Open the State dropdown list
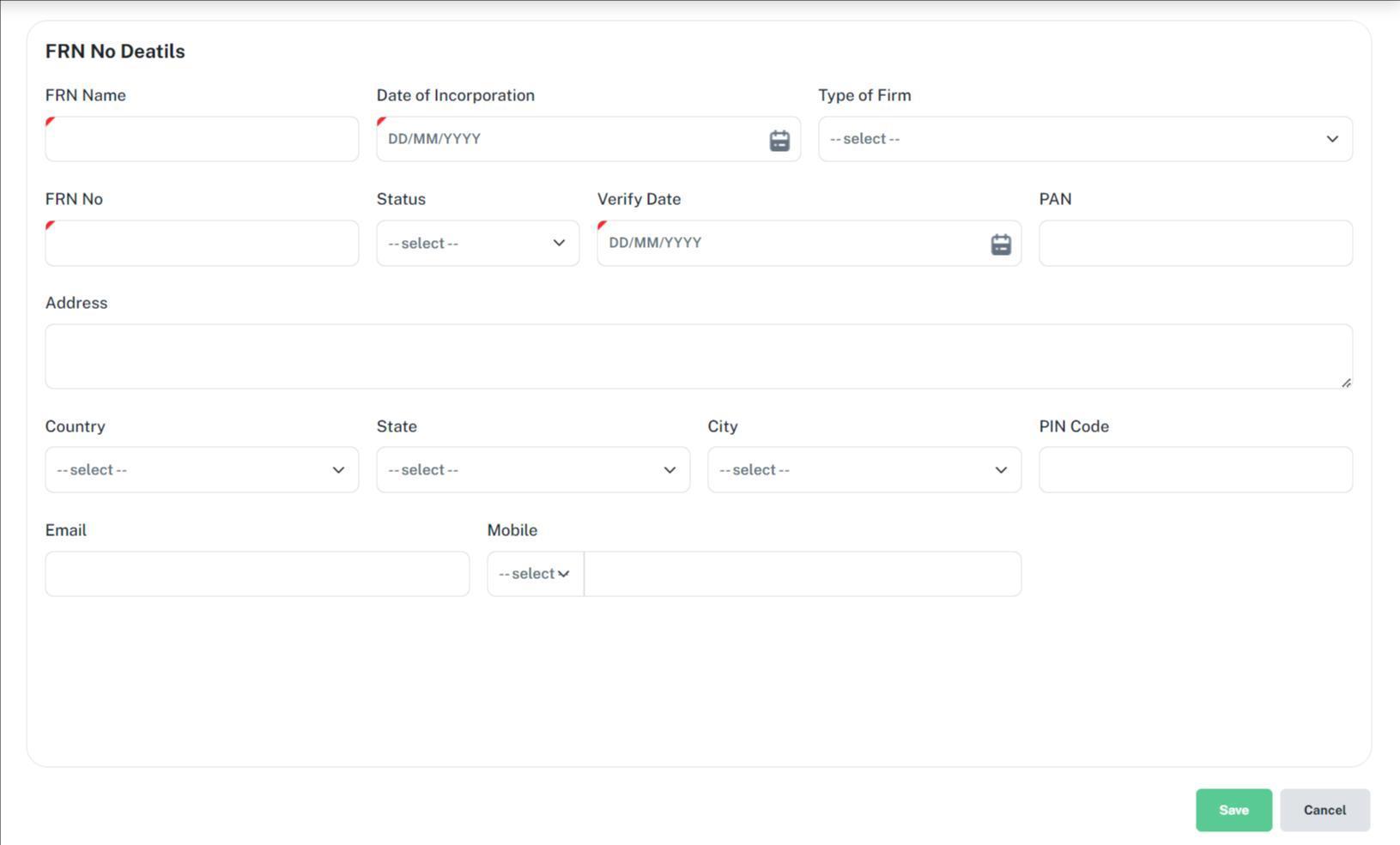 pos(533,469)
